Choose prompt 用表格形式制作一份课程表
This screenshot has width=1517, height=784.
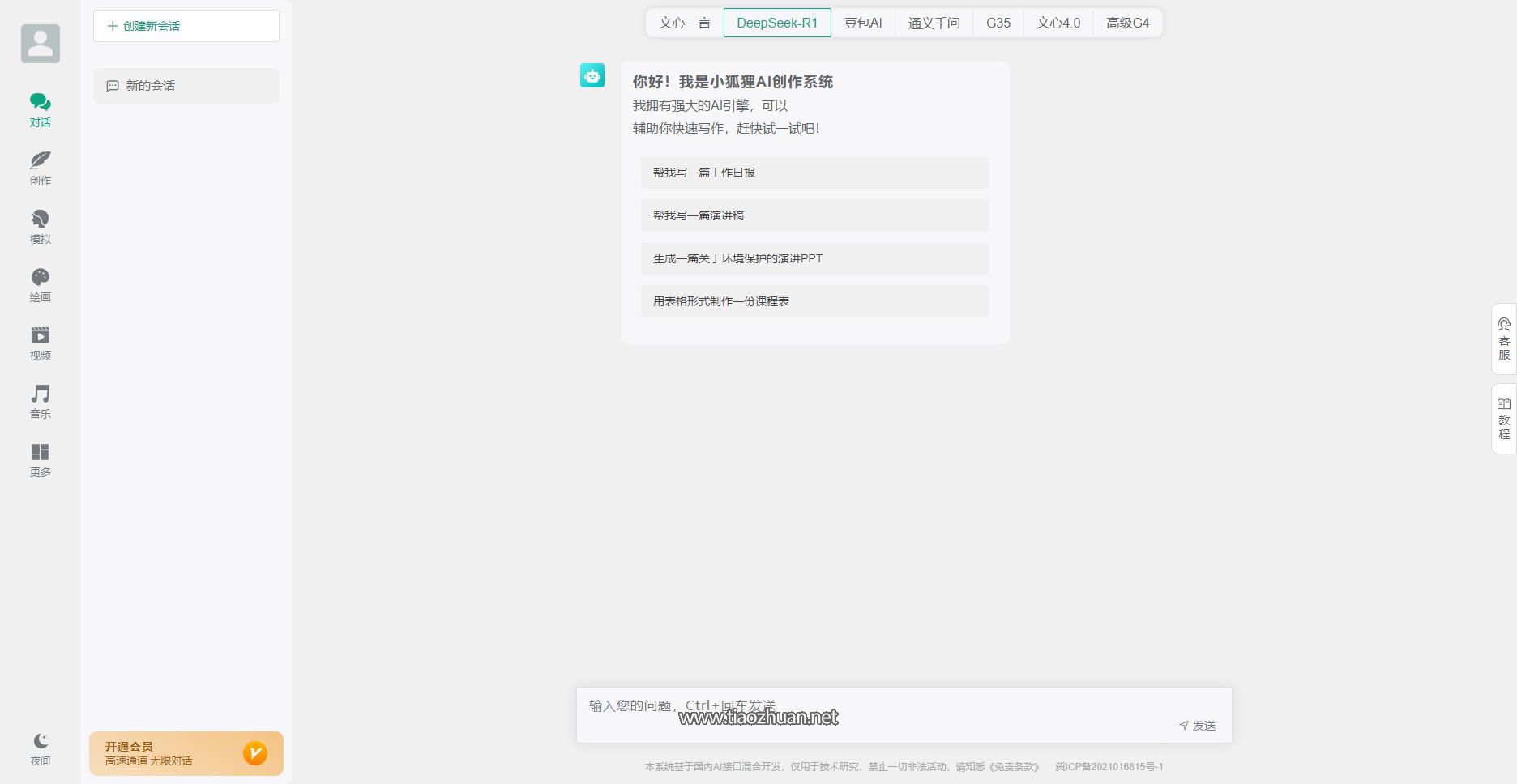pyautogui.click(x=815, y=301)
